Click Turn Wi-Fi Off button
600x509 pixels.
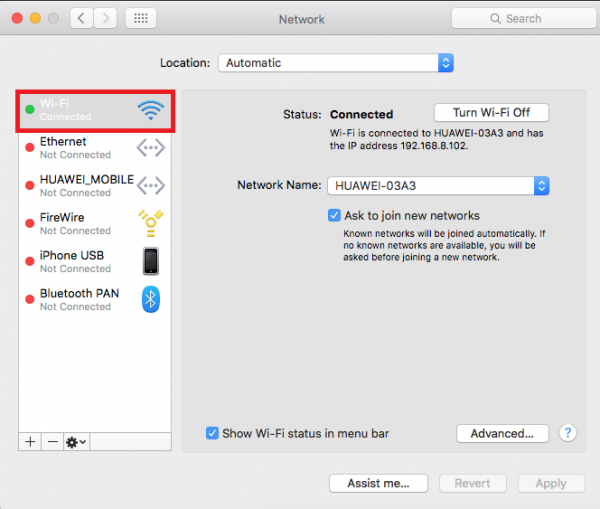pyautogui.click(x=491, y=113)
